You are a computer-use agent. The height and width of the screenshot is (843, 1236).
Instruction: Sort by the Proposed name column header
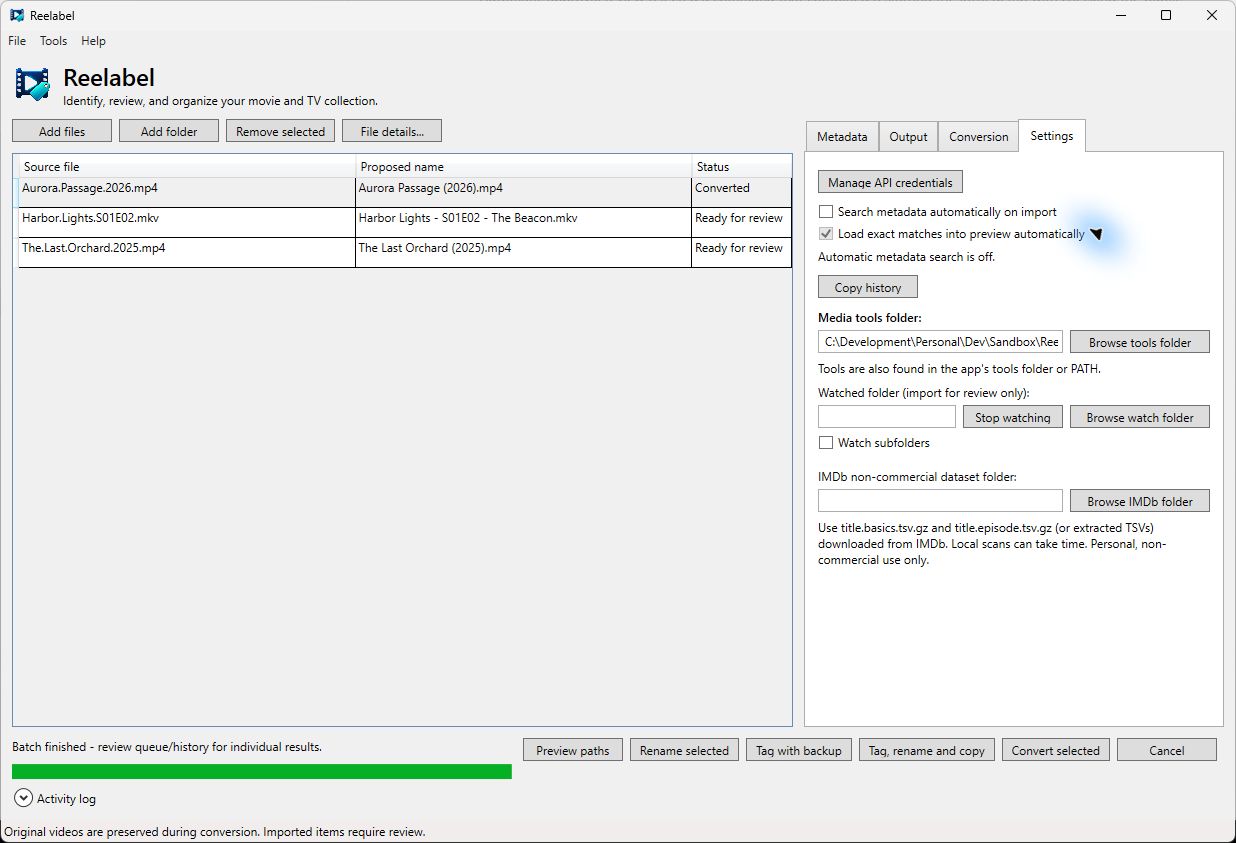coord(524,167)
